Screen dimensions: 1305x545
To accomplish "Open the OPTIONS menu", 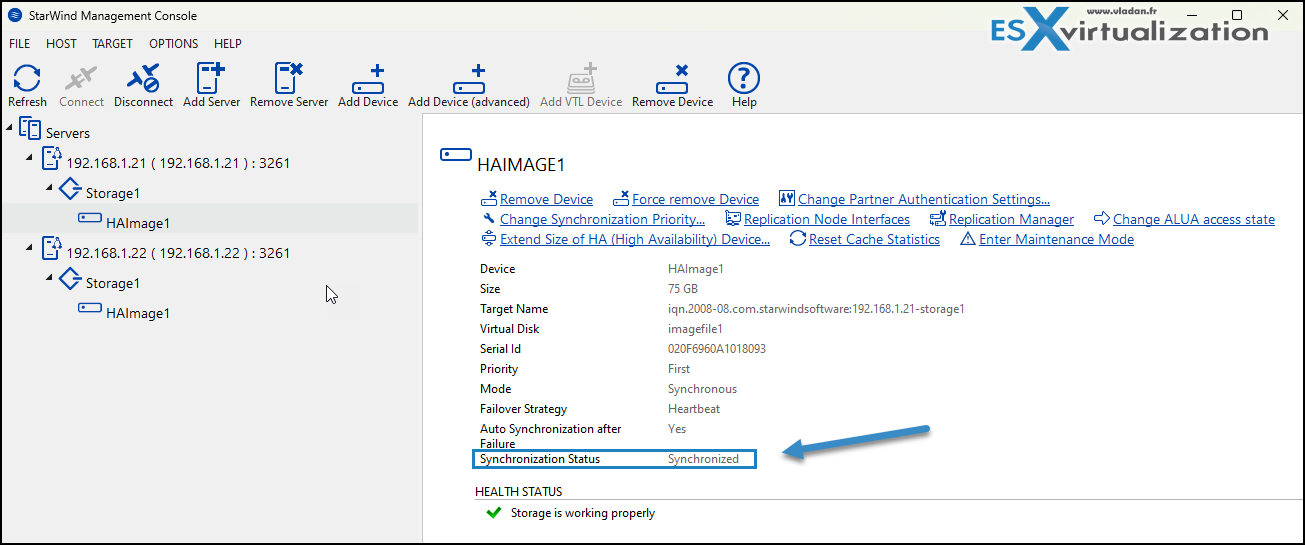I will point(173,44).
